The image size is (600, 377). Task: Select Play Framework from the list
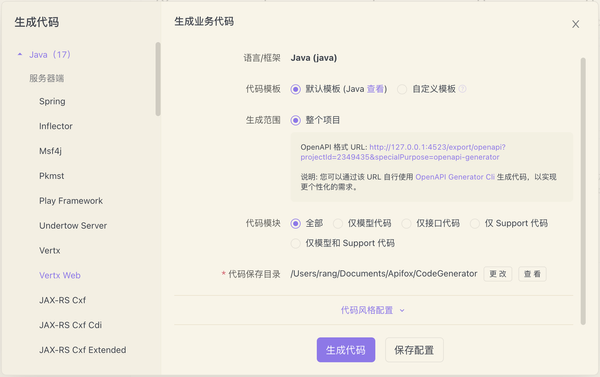(x=71, y=201)
